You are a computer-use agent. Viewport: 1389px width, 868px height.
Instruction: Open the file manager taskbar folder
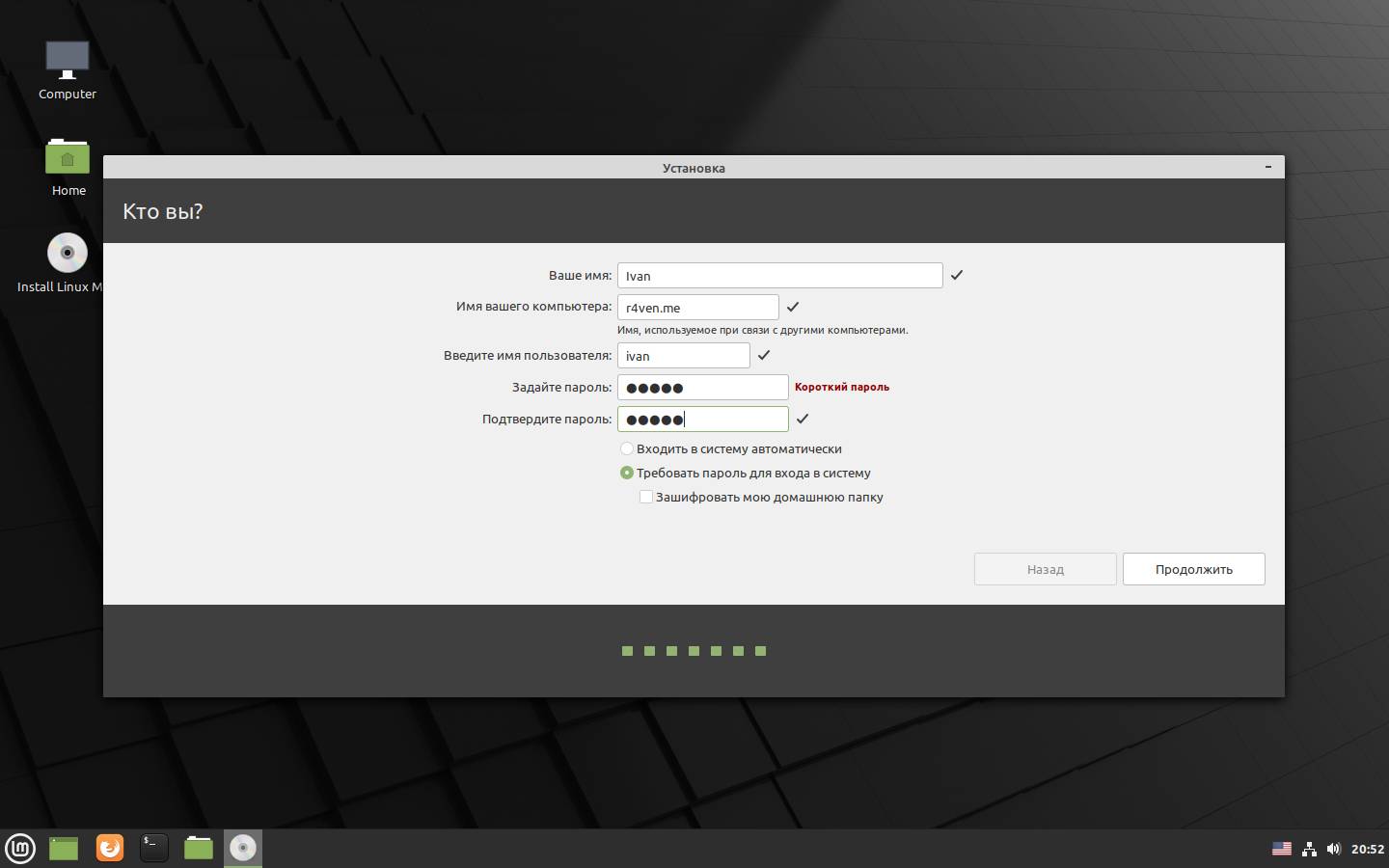[199, 849]
